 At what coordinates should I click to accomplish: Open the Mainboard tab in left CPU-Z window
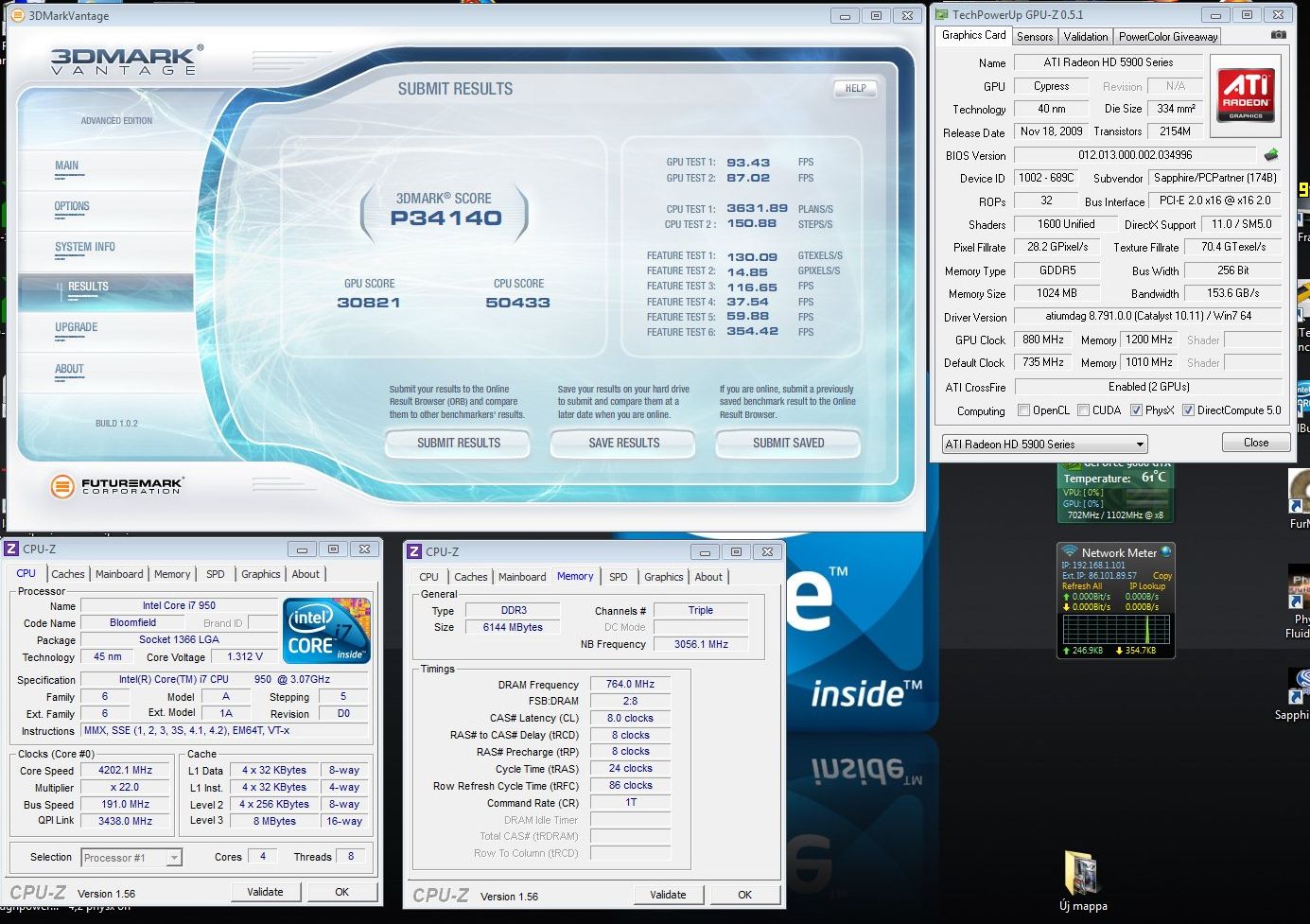point(119,574)
